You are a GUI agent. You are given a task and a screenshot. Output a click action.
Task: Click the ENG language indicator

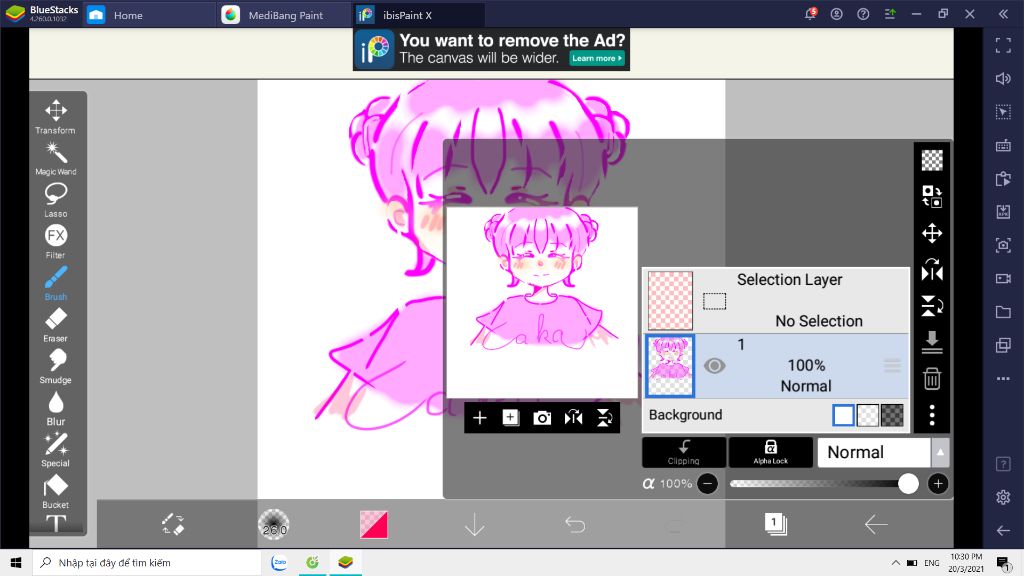click(x=932, y=562)
